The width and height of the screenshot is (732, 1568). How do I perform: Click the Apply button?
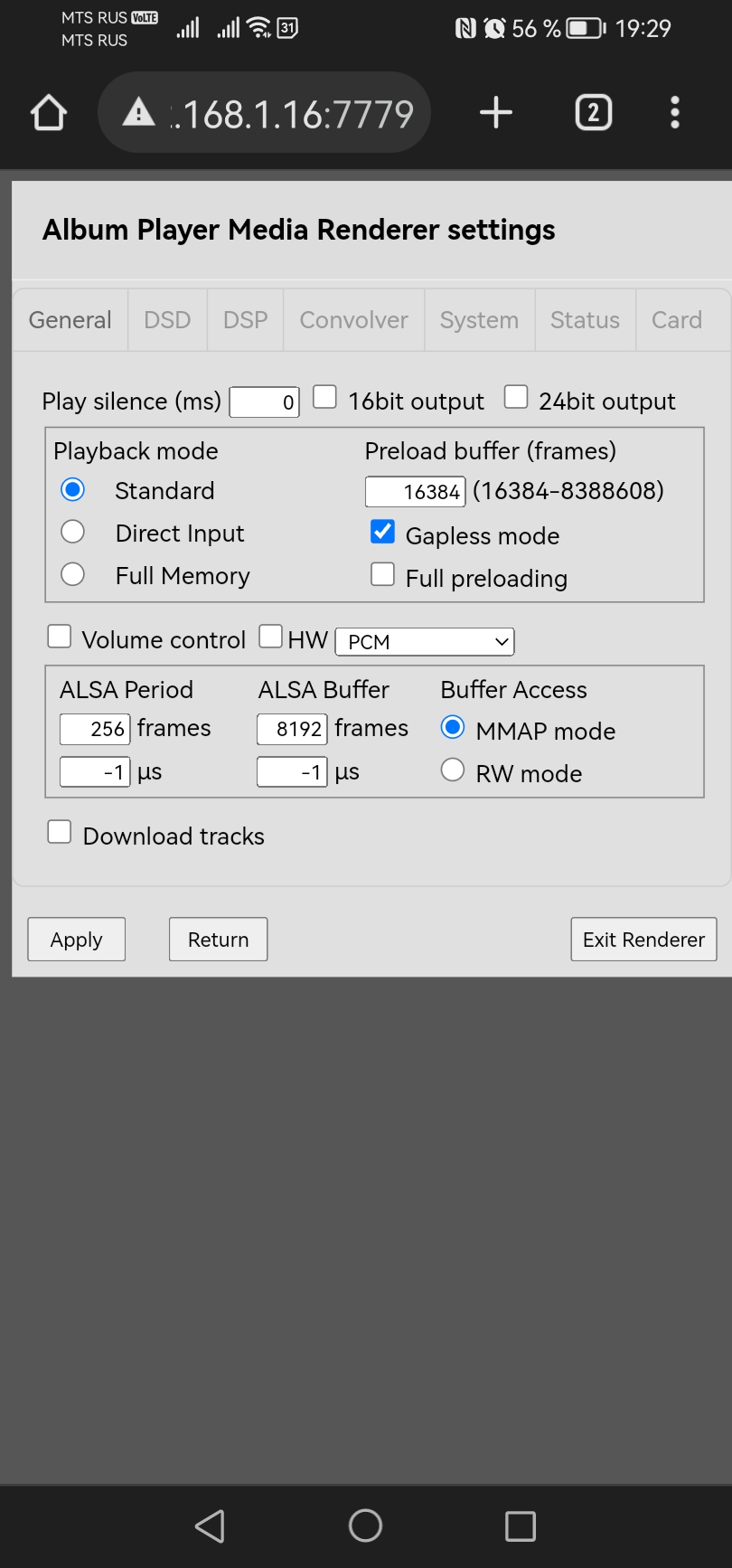pyautogui.click(x=77, y=940)
